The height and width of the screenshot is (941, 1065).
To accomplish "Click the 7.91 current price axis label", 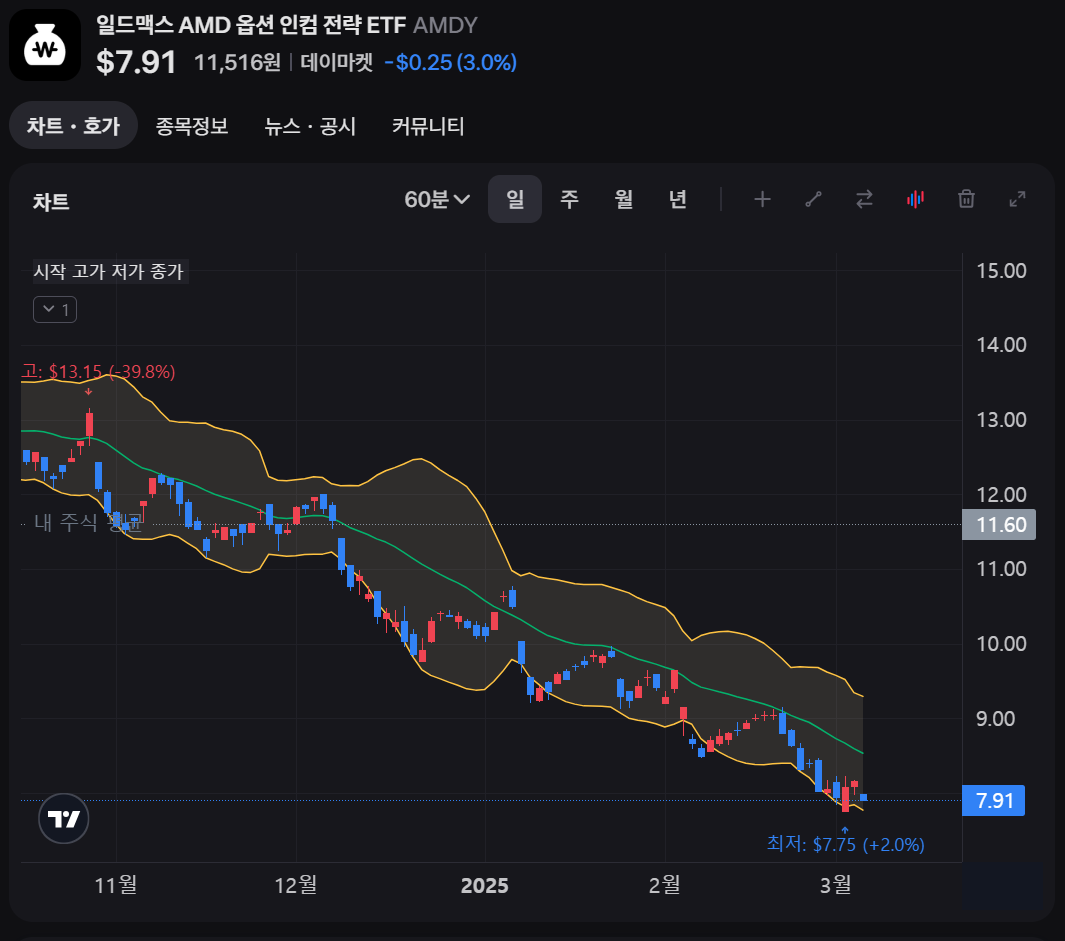I will tap(994, 800).
